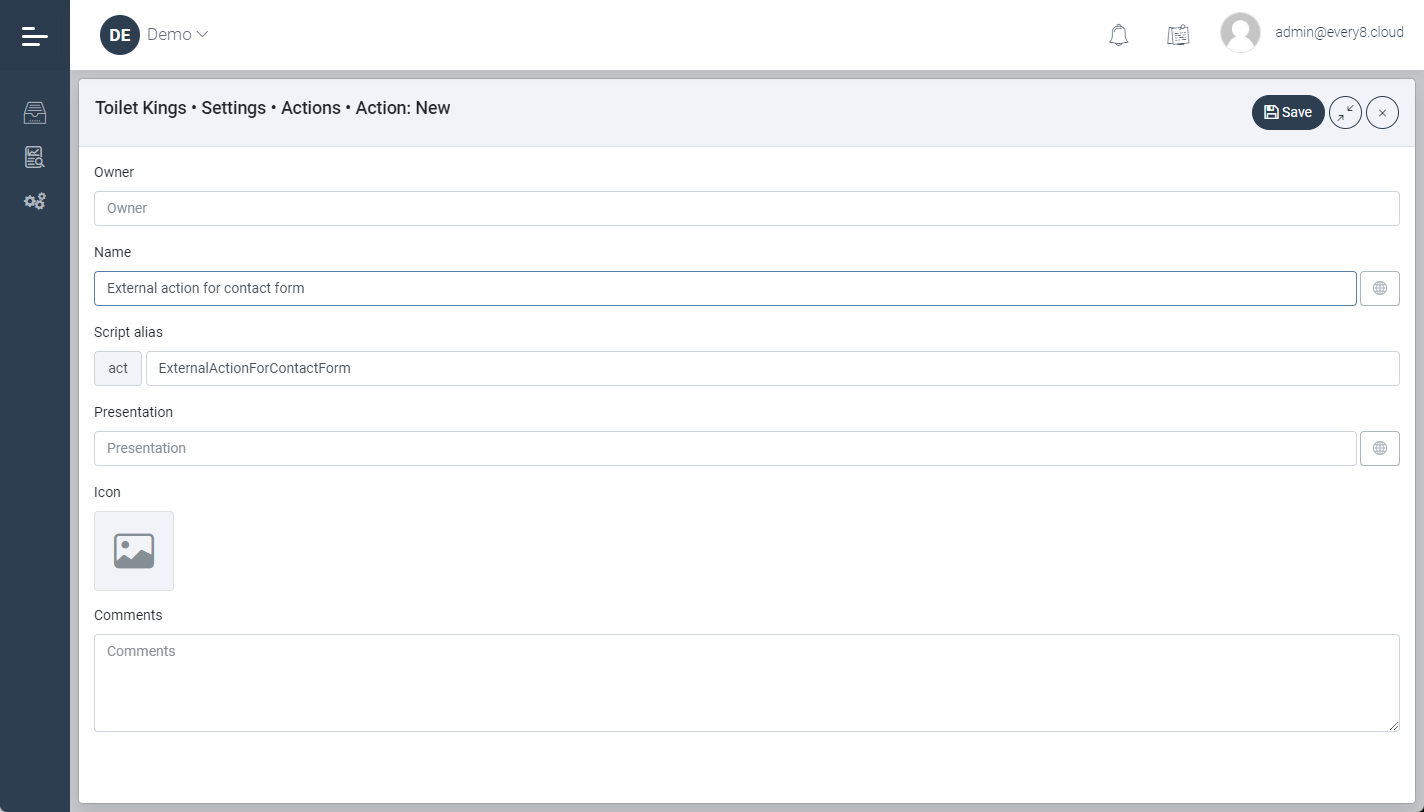Open translations globe next to Name field

coord(1380,288)
